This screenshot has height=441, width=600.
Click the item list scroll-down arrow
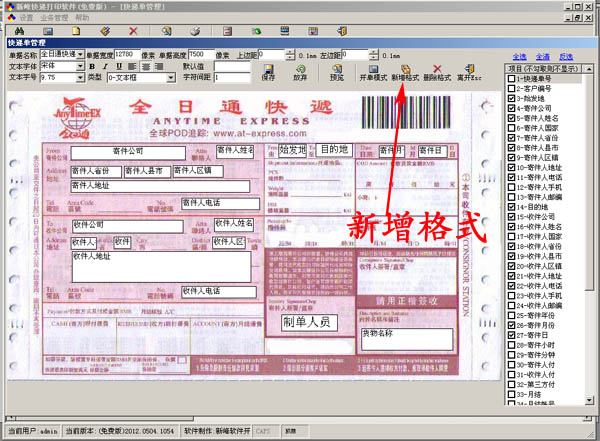589,400
